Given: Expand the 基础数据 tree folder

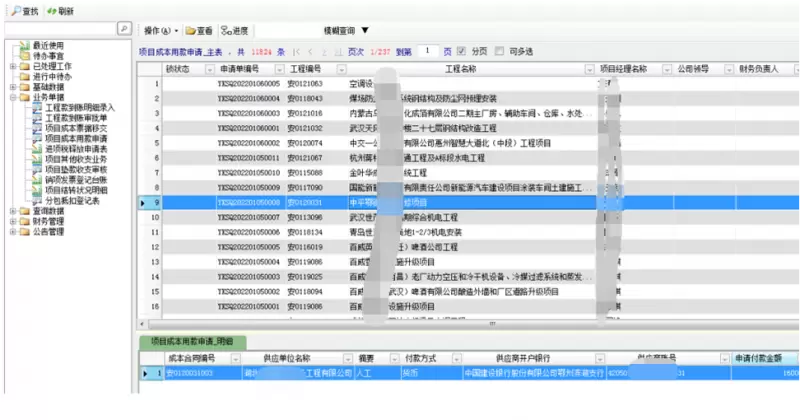Looking at the screenshot, I should point(12,87).
